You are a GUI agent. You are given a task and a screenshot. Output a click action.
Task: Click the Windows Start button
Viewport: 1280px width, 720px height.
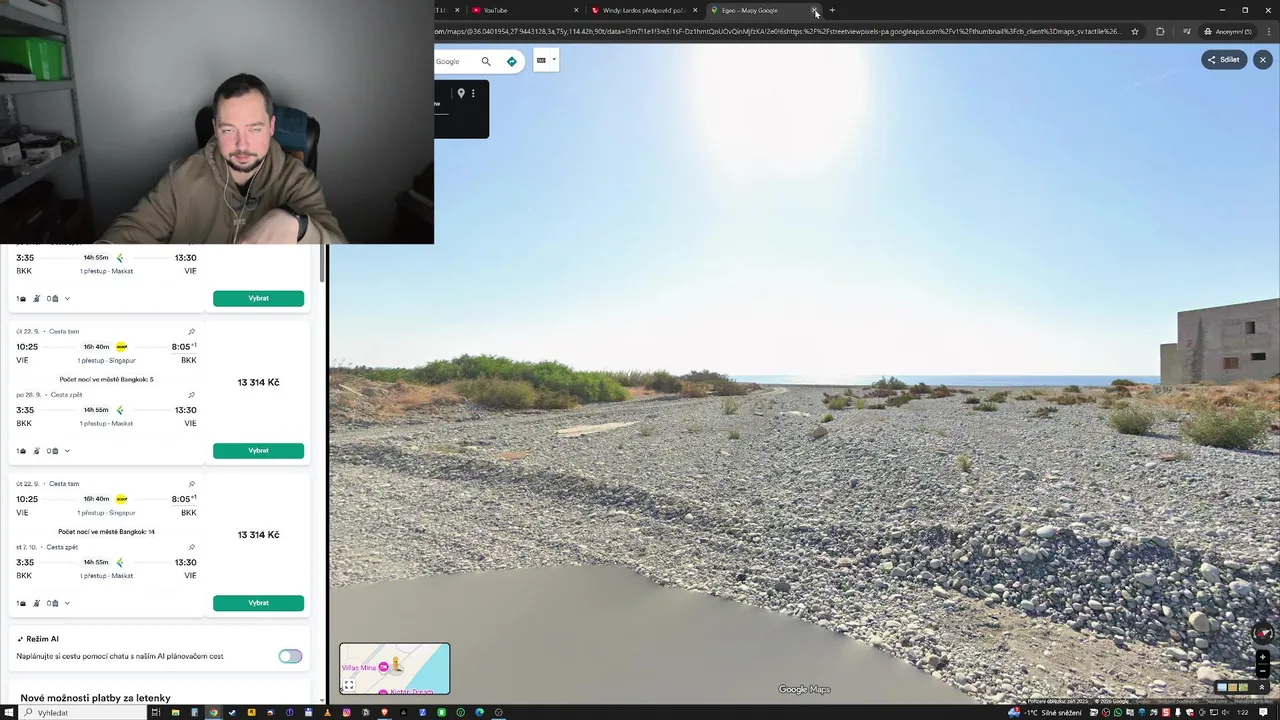pyautogui.click(x=10, y=712)
